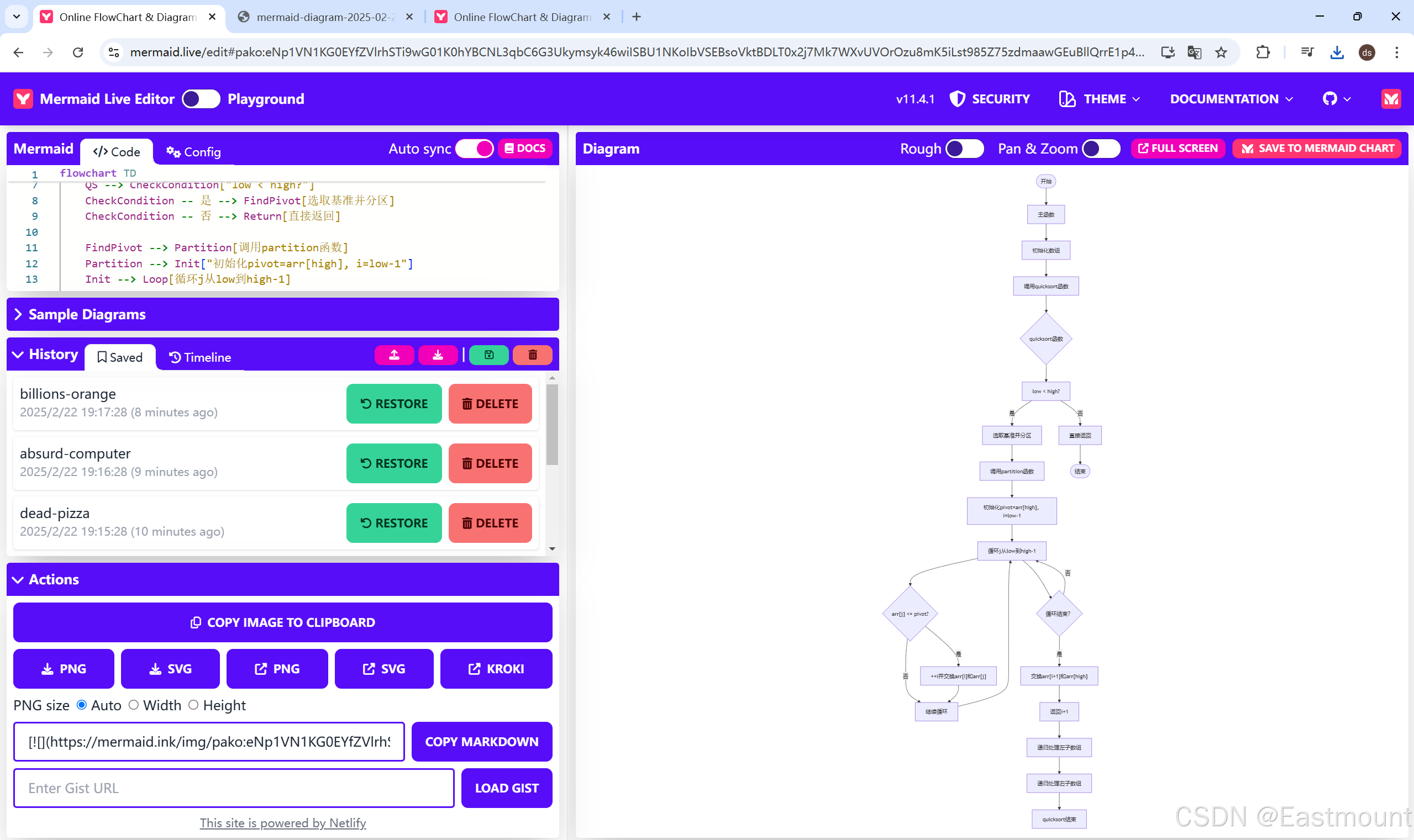
Task: Click the green save diagram icon
Action: click(488, 355)
